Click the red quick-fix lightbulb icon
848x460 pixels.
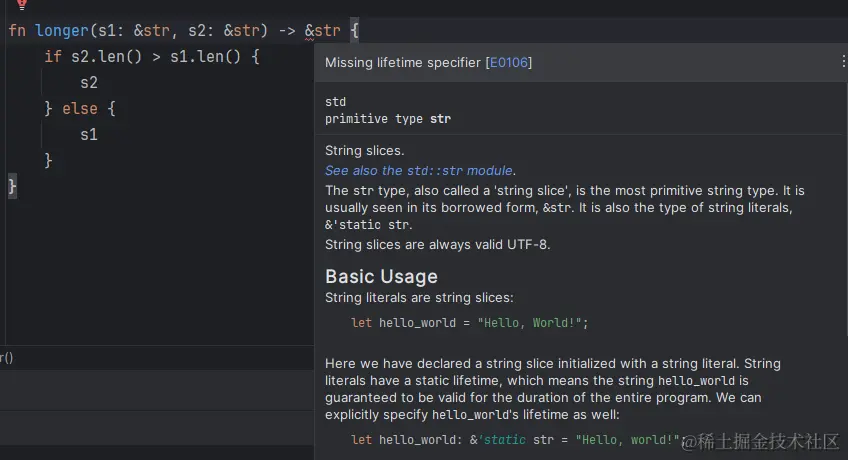pyautogui.click(x=21, y=4)
